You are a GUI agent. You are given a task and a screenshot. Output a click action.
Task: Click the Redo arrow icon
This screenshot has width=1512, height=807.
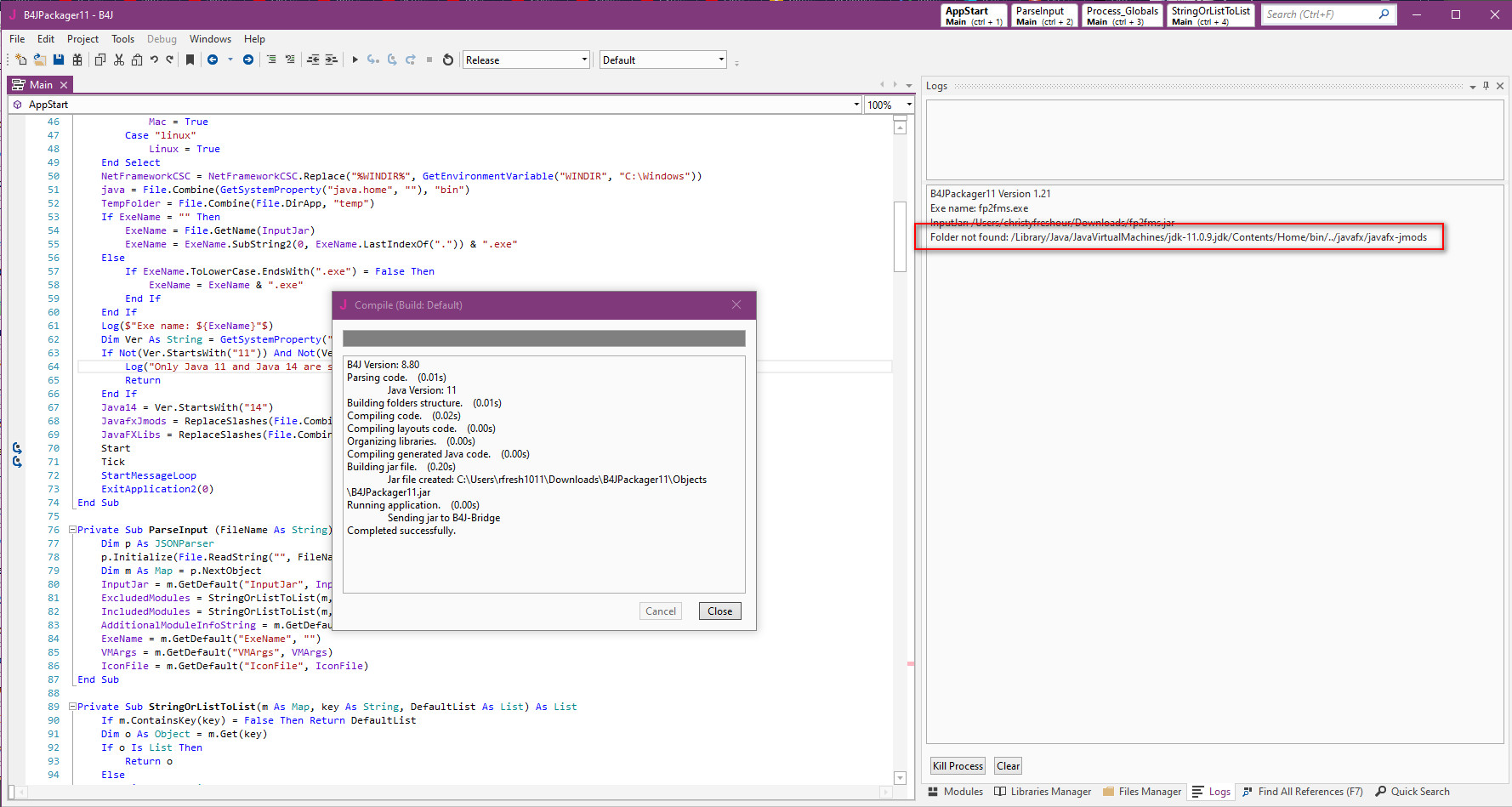(170, 60)
